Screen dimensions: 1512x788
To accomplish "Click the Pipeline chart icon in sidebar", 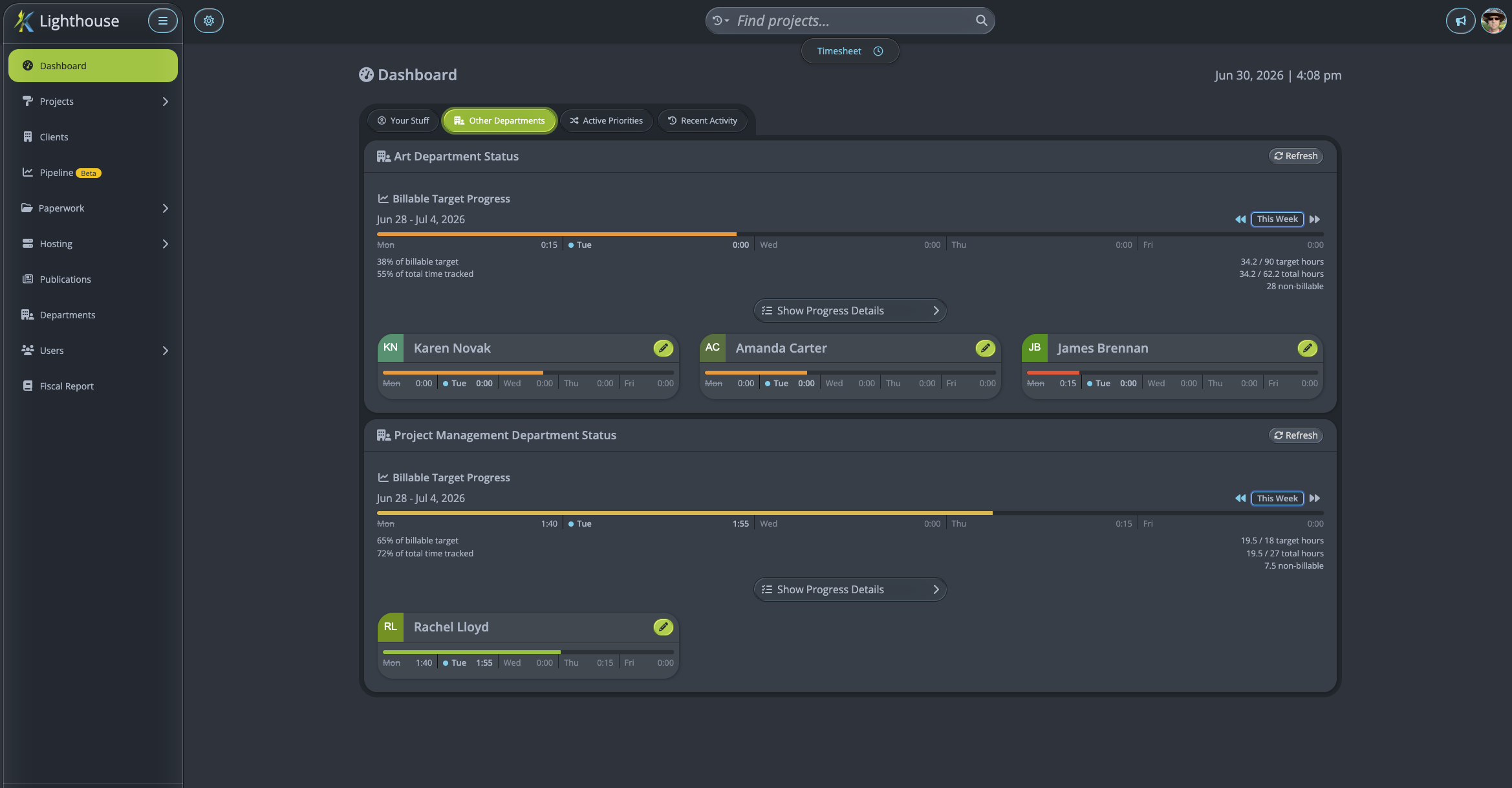I will [28, 172].
